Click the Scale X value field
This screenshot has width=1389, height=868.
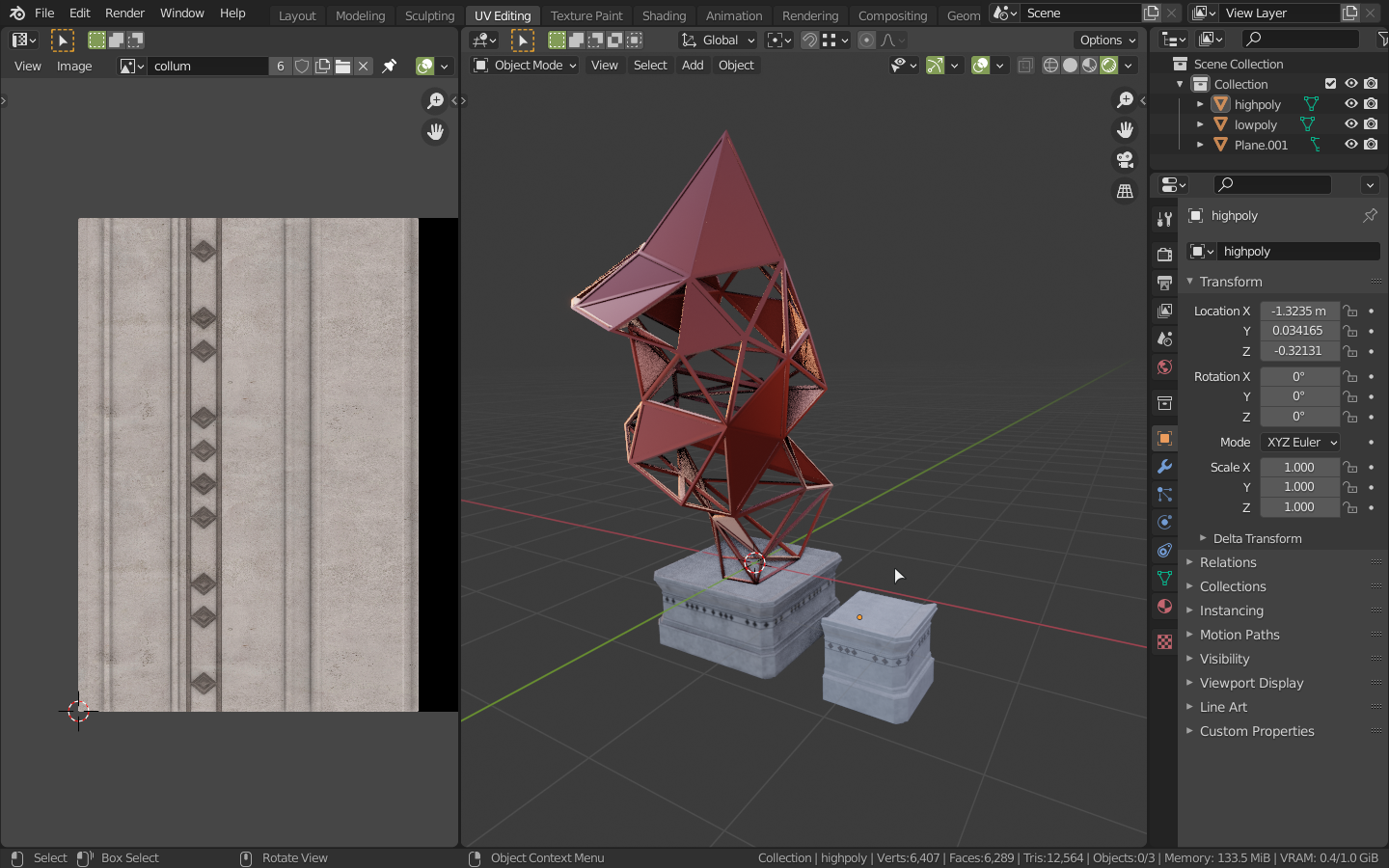coord(1298,467)
